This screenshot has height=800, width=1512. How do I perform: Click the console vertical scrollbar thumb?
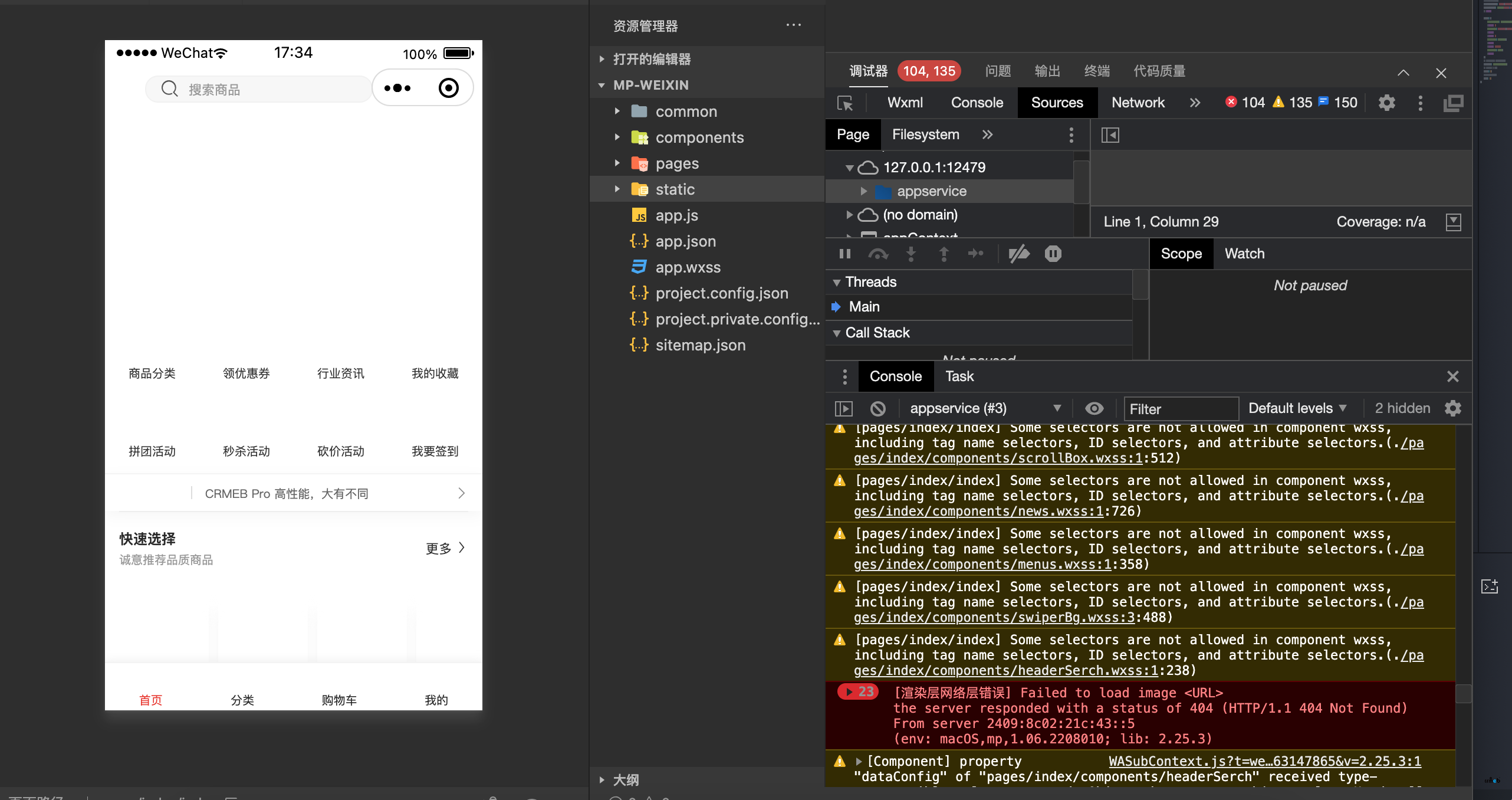tap(1463, 693)
